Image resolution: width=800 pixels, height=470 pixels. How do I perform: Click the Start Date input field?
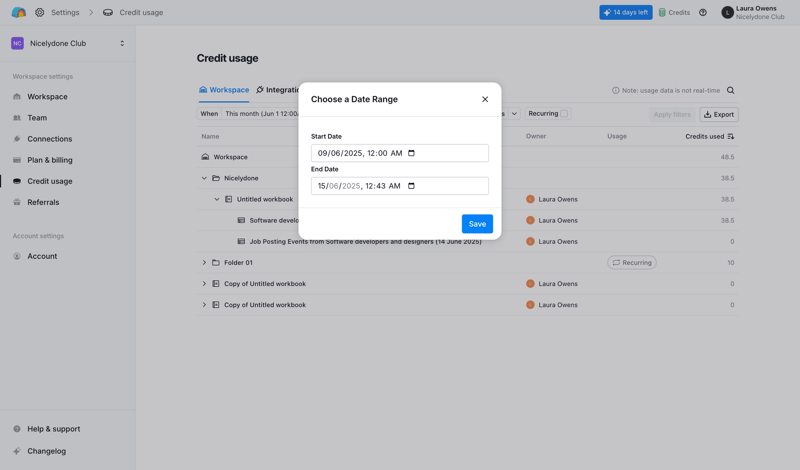click(399, 153)
